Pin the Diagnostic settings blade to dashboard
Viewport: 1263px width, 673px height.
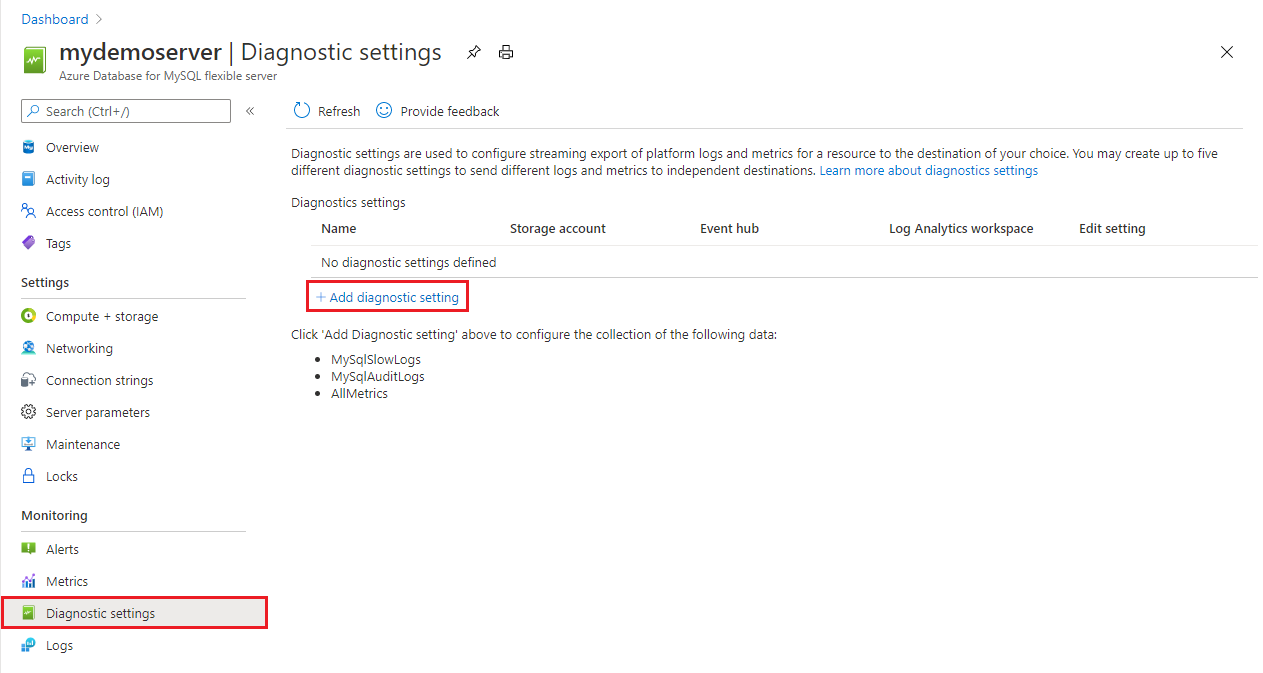click(x=474, y=53)
